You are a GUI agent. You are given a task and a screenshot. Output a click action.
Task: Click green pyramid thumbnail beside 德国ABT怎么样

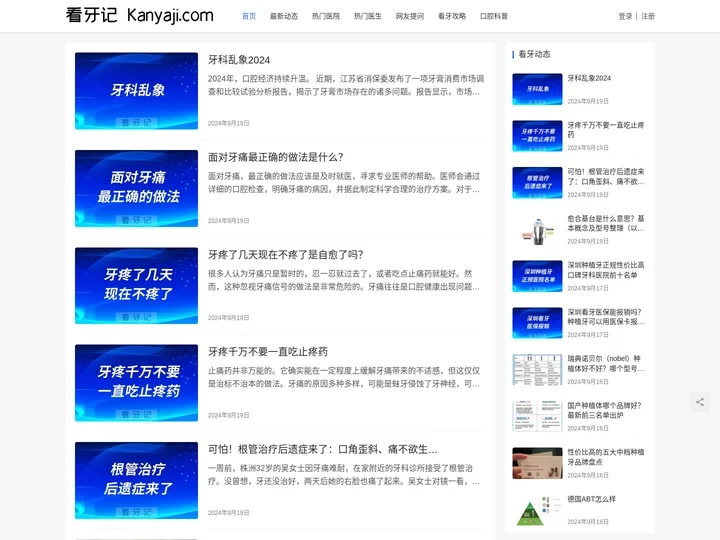coord(537,510)
